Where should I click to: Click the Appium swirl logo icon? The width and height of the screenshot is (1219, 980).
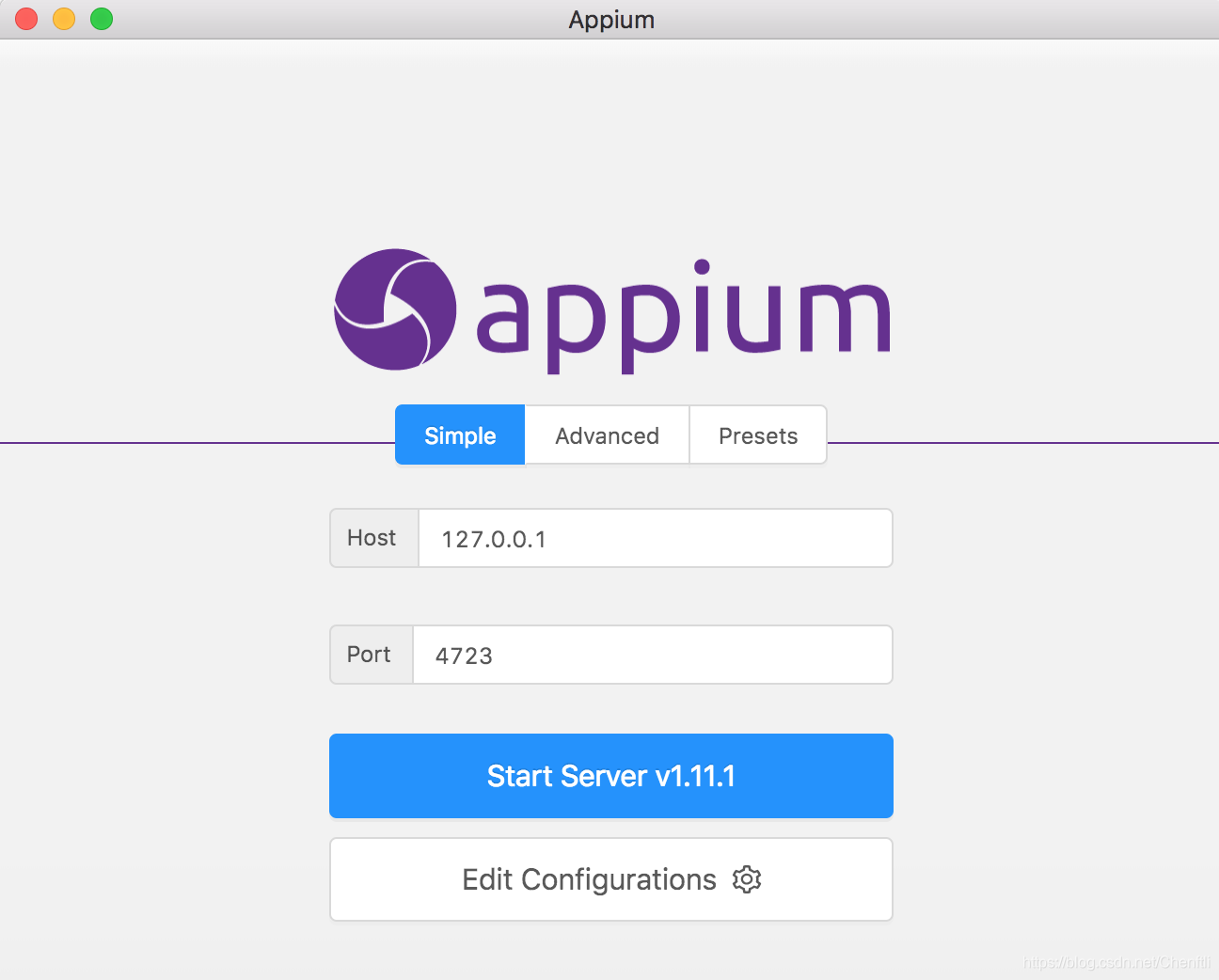point(395,309)
